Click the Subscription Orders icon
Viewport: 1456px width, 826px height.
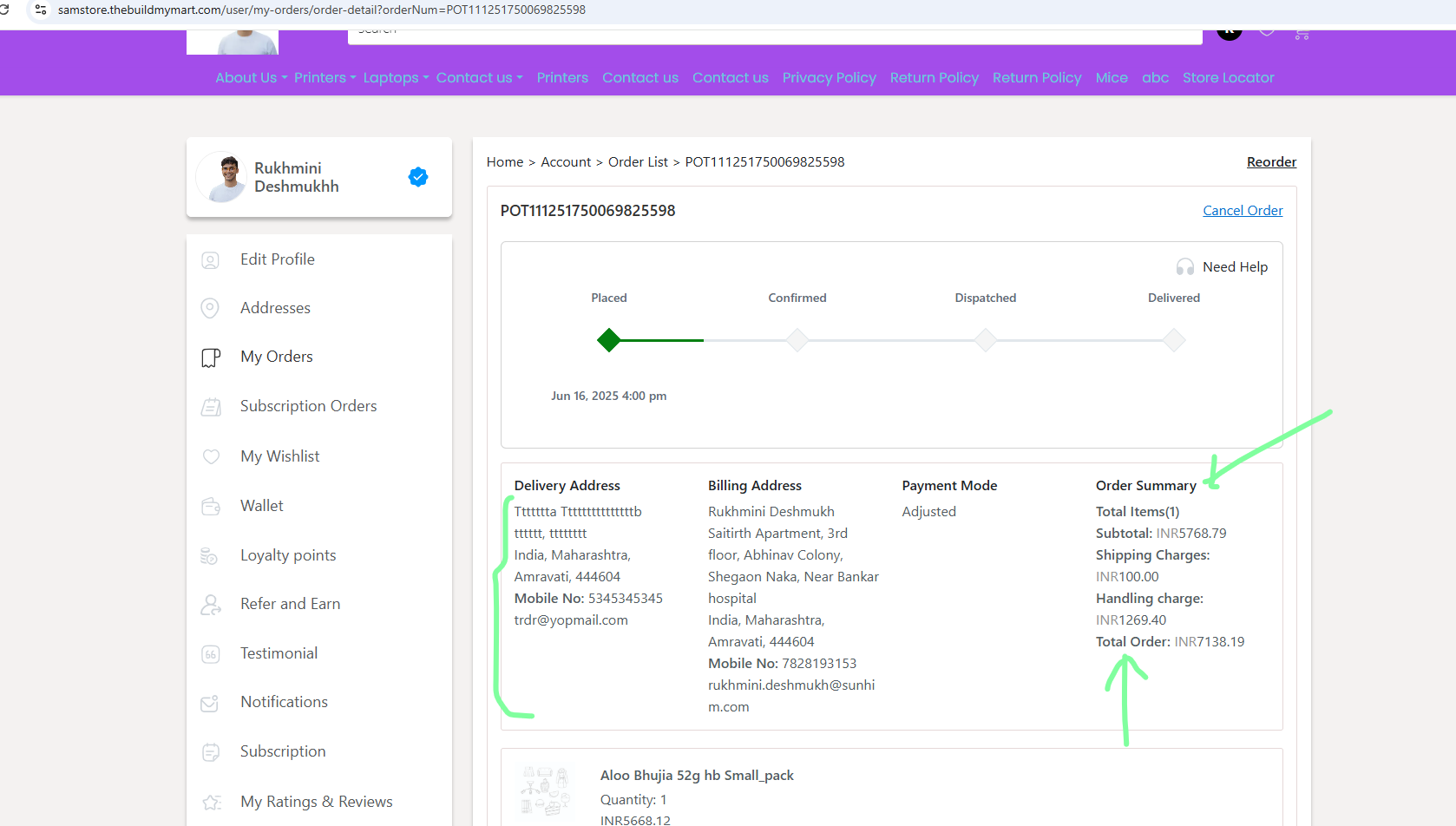211,407
